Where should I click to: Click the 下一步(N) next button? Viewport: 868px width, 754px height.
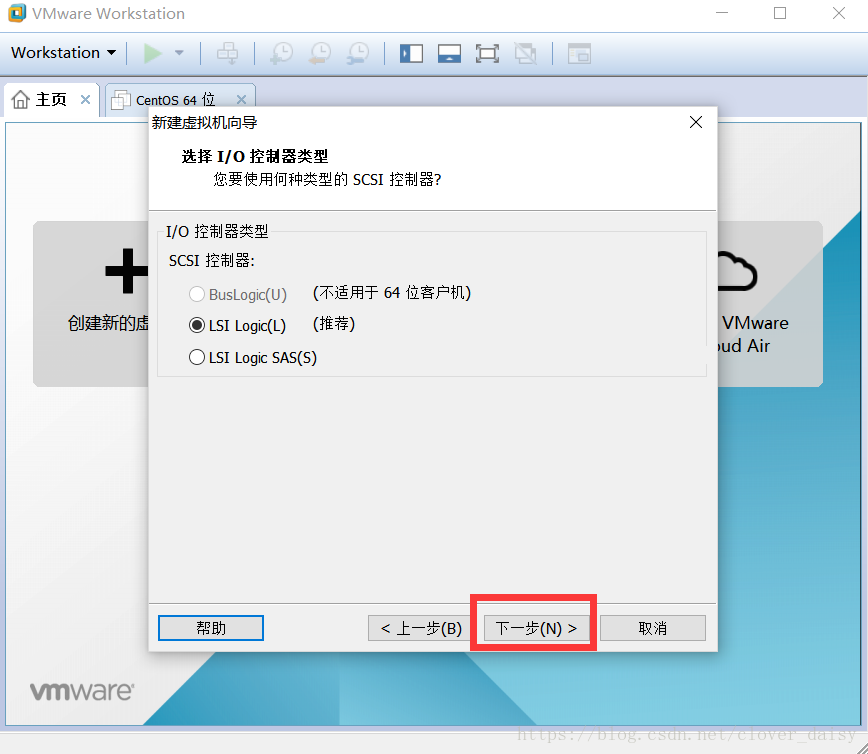[x=536, y=628]
